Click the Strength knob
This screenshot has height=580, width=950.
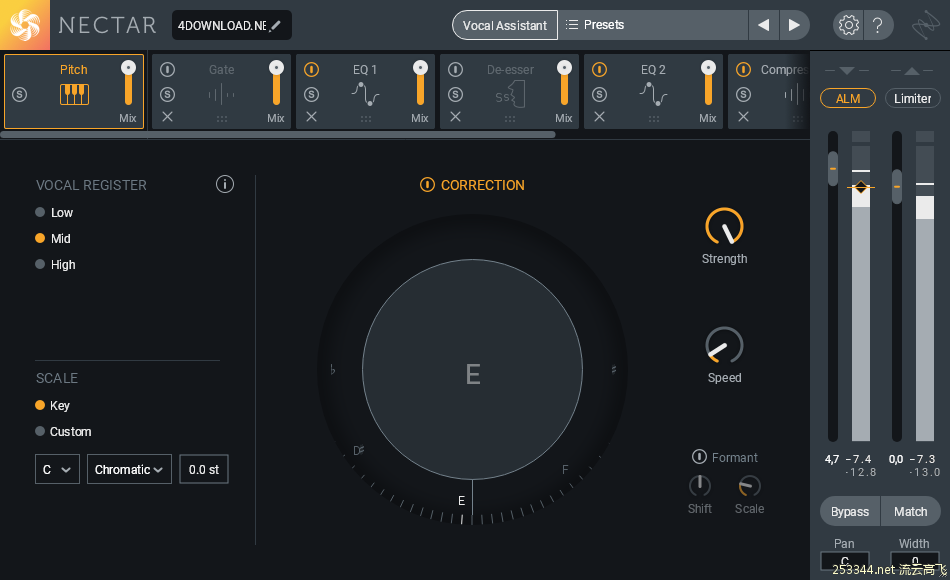pos(725,227)
